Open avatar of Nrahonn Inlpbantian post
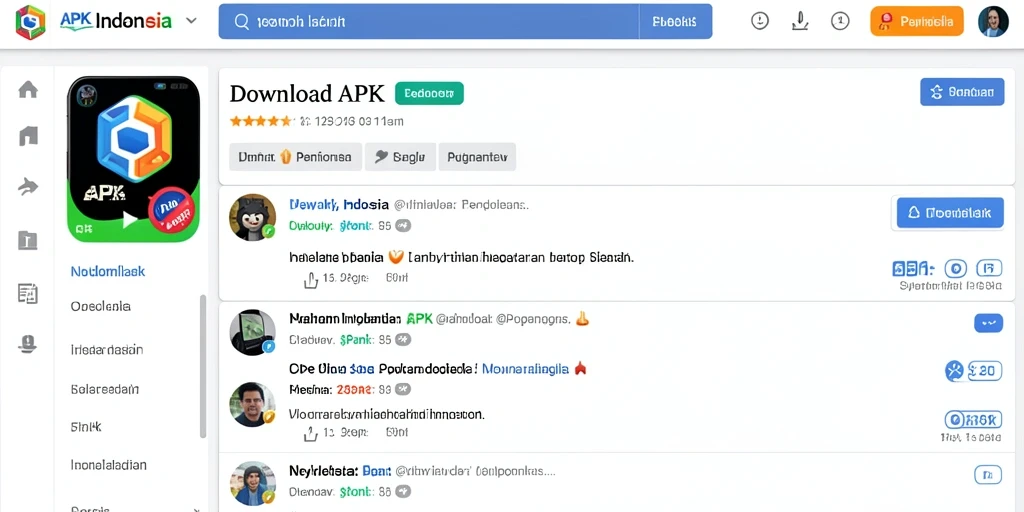The image size is (1024, 512). (252, 332)
